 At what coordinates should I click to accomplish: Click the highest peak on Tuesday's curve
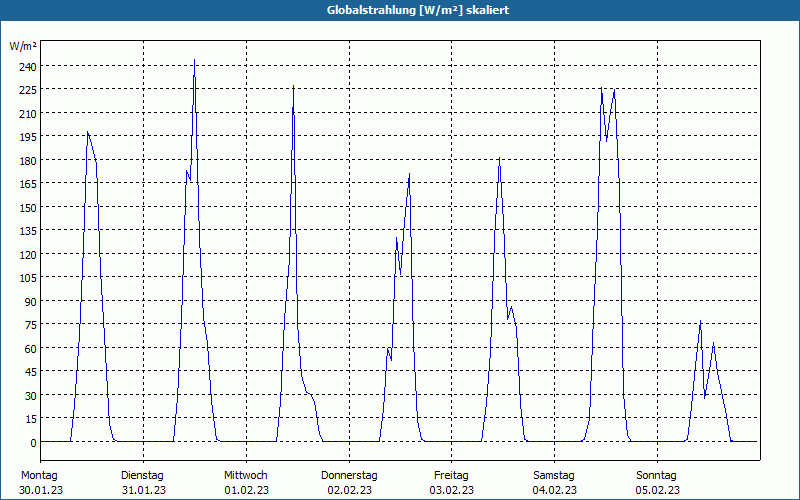[194, 60]
